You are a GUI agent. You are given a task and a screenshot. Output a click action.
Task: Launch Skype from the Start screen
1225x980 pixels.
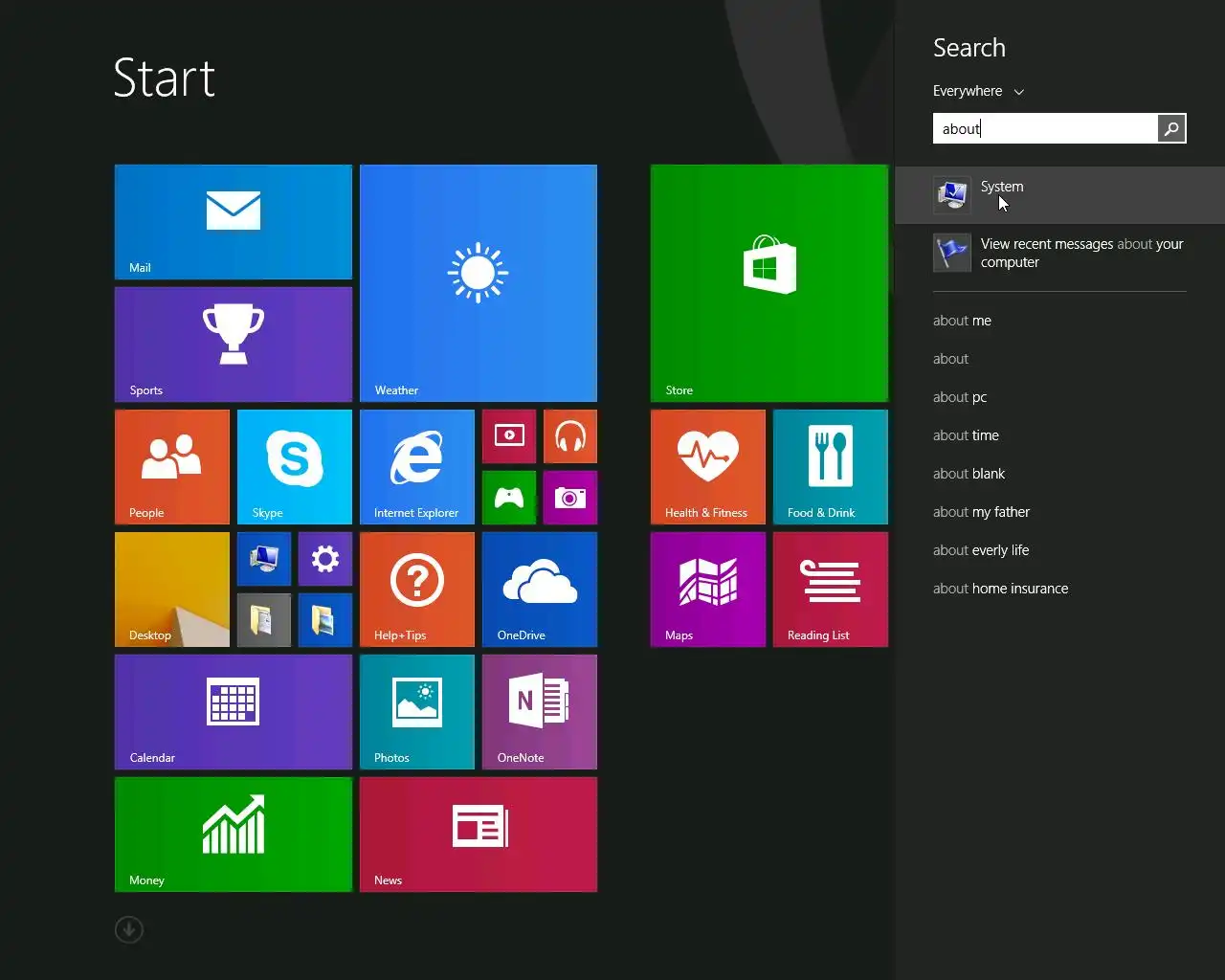pos(295,467)
